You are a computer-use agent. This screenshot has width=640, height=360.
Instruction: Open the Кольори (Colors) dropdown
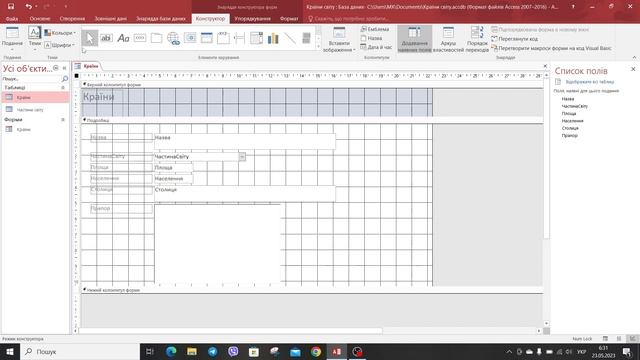[x=60, y=33]
